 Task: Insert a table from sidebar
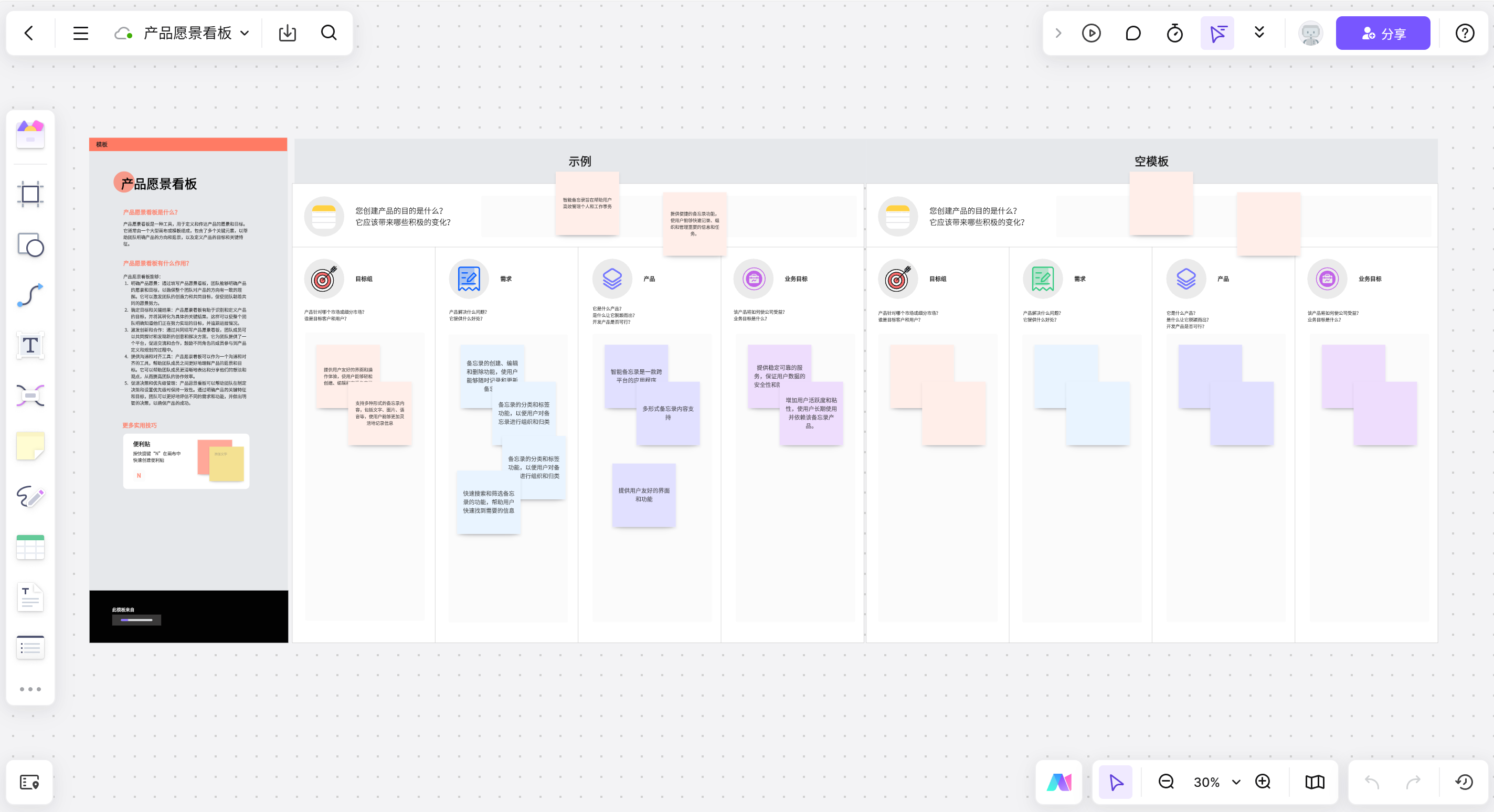click(x=30, y=547)
